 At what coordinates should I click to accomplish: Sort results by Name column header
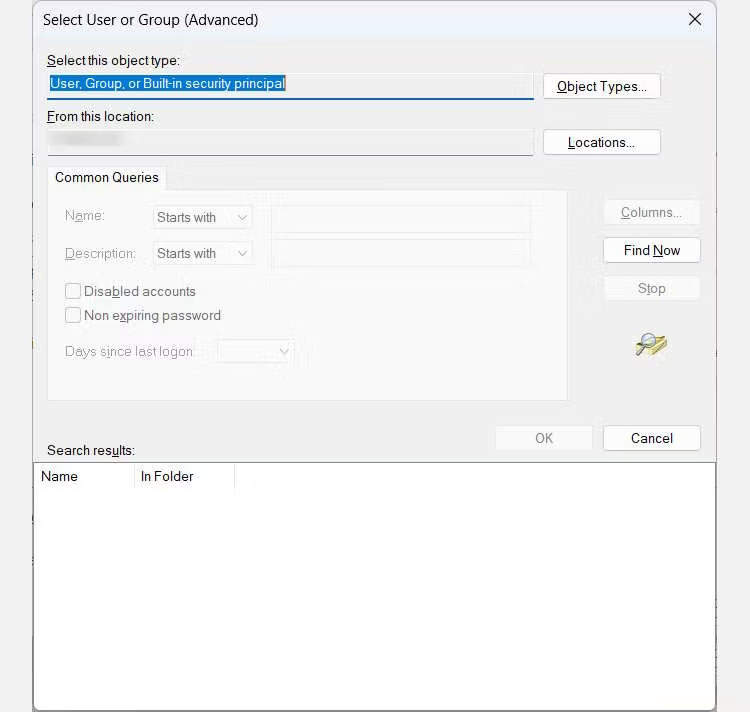pos(84,476)
